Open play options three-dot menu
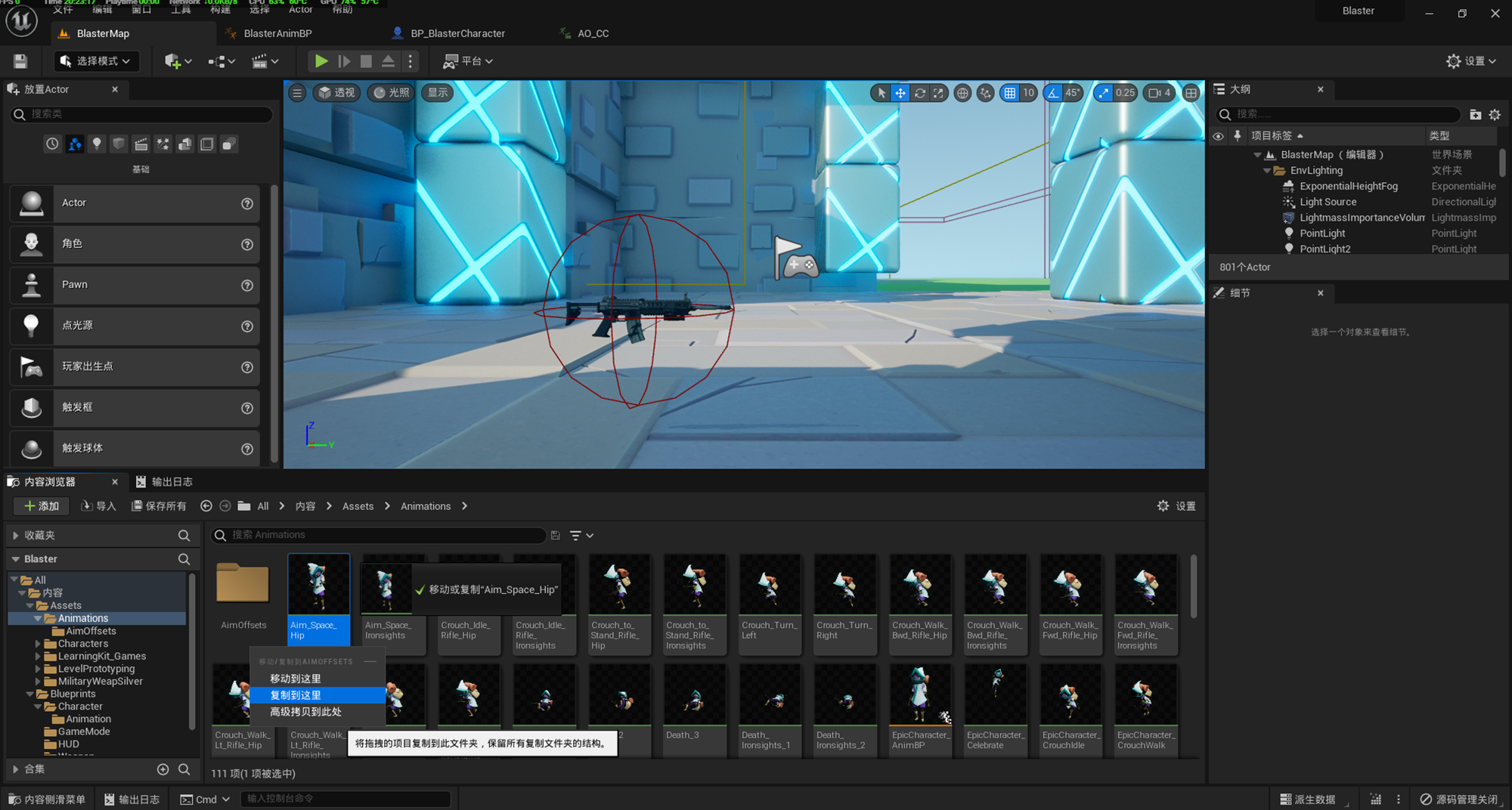 [x=411, y=61]
